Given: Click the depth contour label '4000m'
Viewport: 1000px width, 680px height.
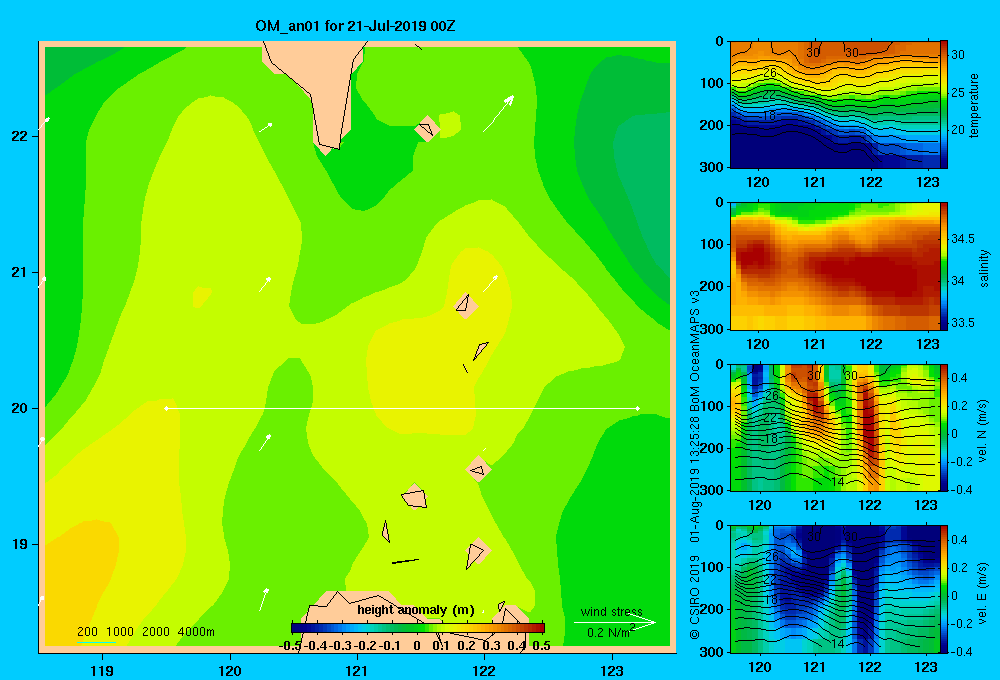Looking at the screenshot, I should point(196,632).
